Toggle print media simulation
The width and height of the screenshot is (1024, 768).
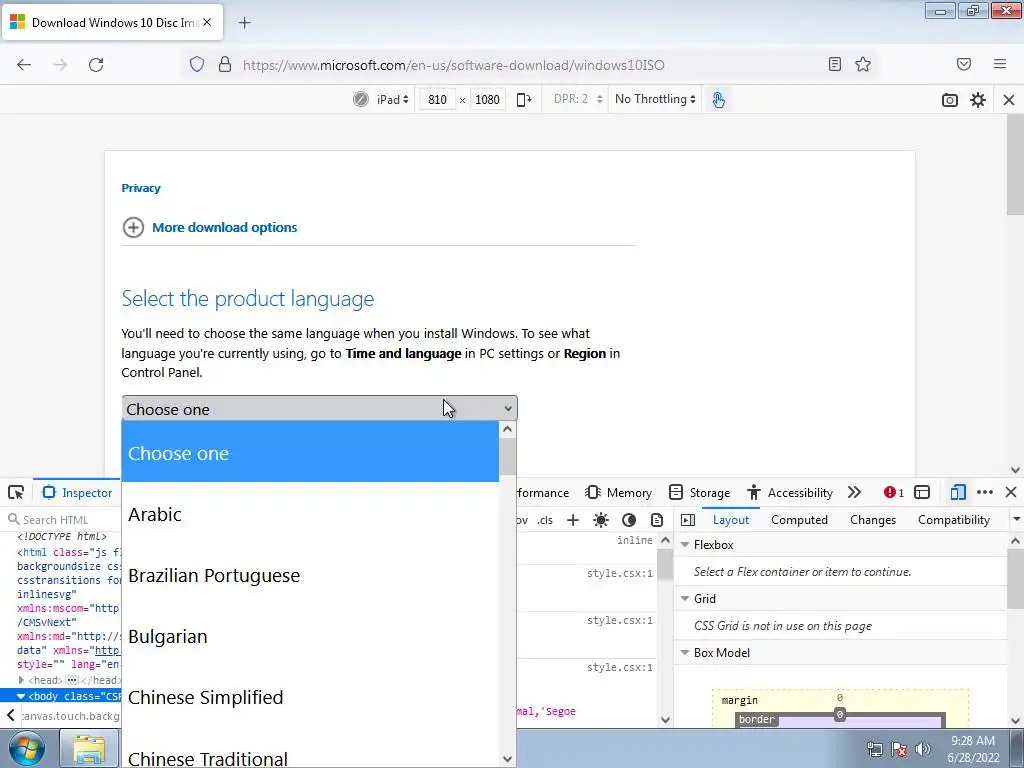[x=657, y=520]
